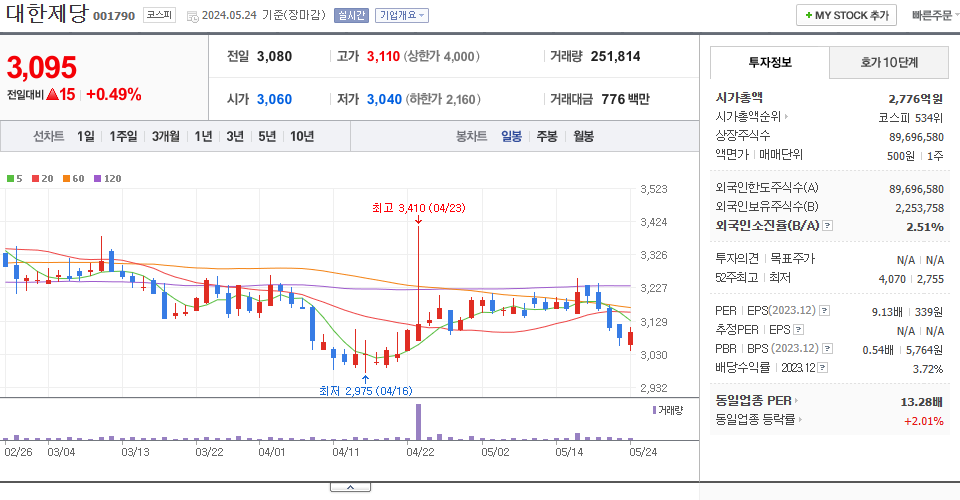Click the question mark icon next to 외국인소진율(B/A)
This screenshot has width=960, height=500.
point(827,226)
